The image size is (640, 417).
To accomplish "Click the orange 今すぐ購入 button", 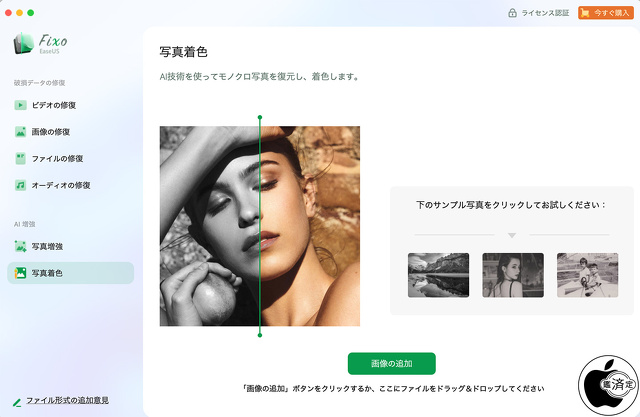I will [606, 13].
